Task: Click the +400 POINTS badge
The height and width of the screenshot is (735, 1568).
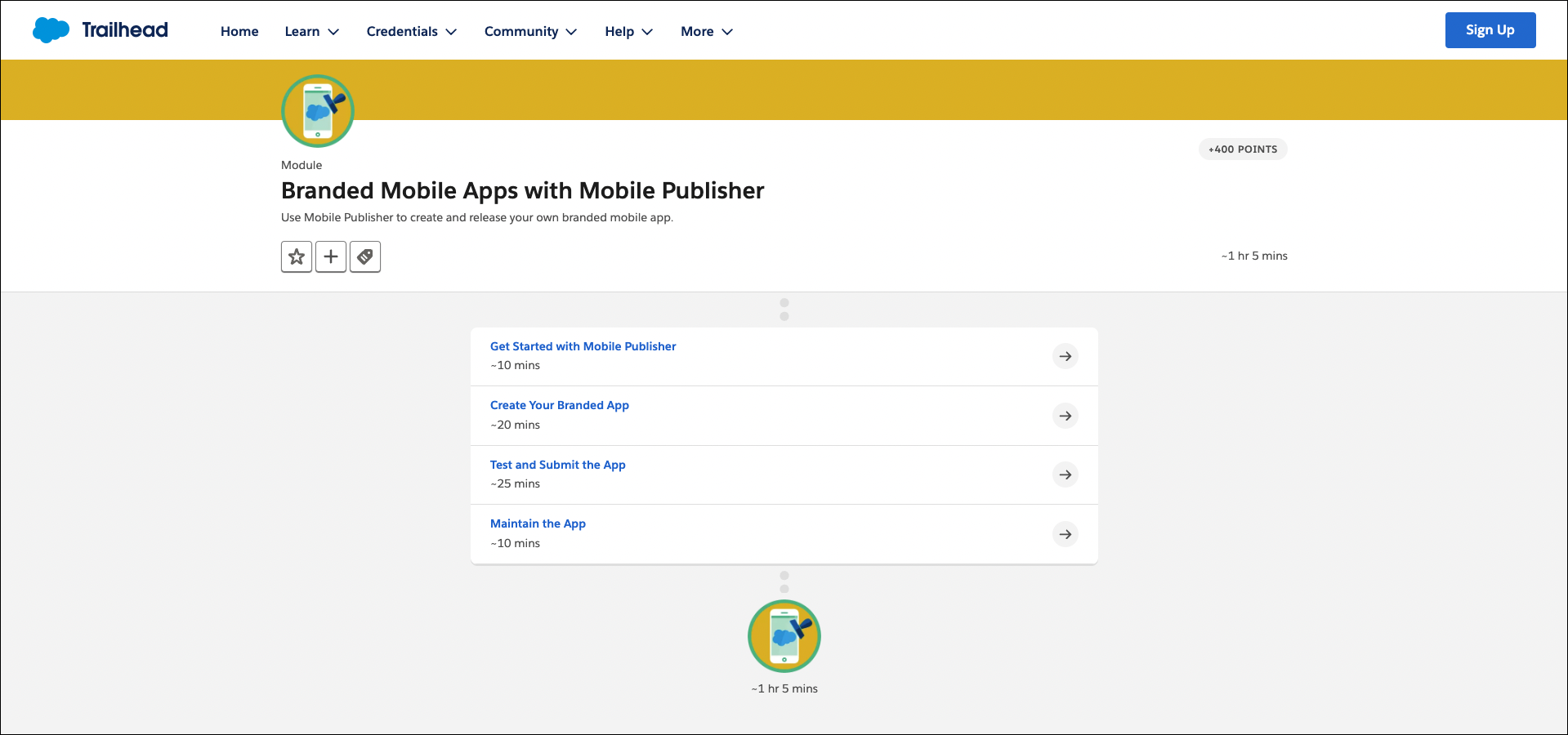Action: pos(1243,149)
